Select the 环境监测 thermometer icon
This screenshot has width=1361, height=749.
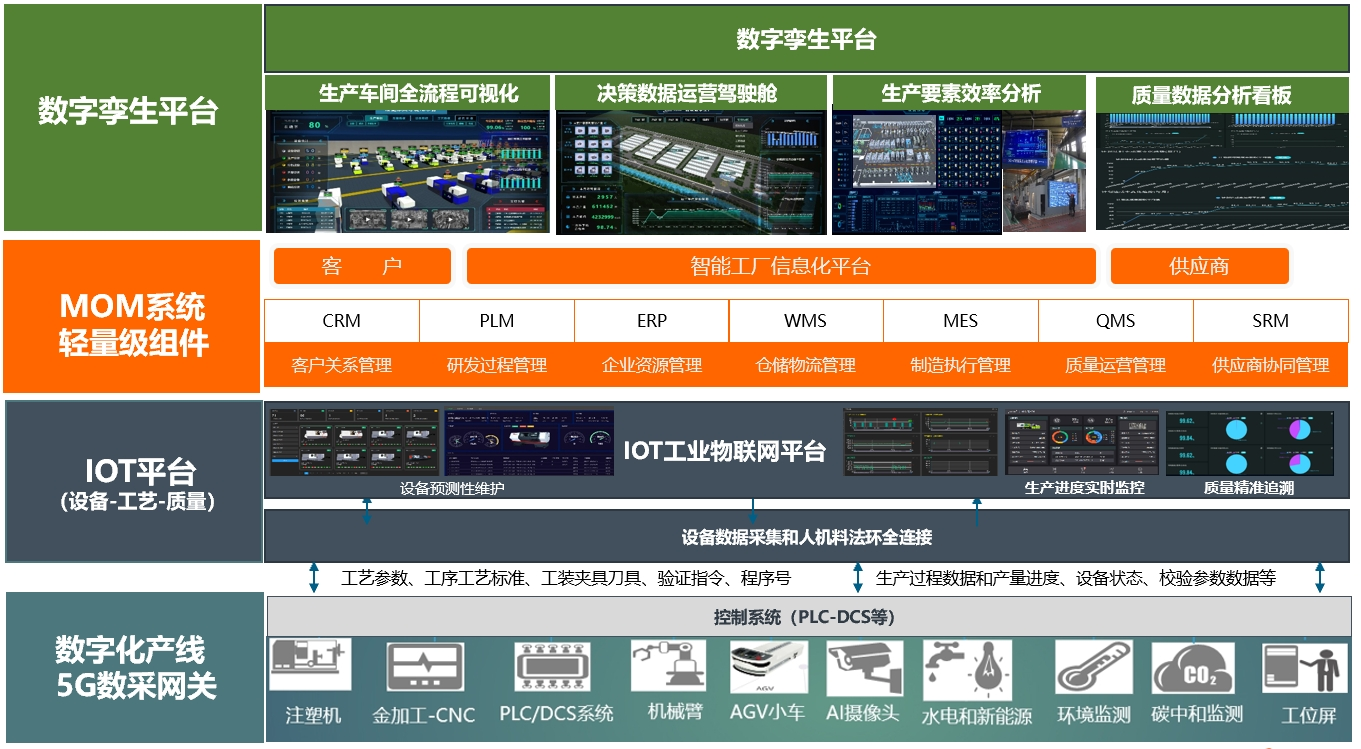(x=1093, y=667)
